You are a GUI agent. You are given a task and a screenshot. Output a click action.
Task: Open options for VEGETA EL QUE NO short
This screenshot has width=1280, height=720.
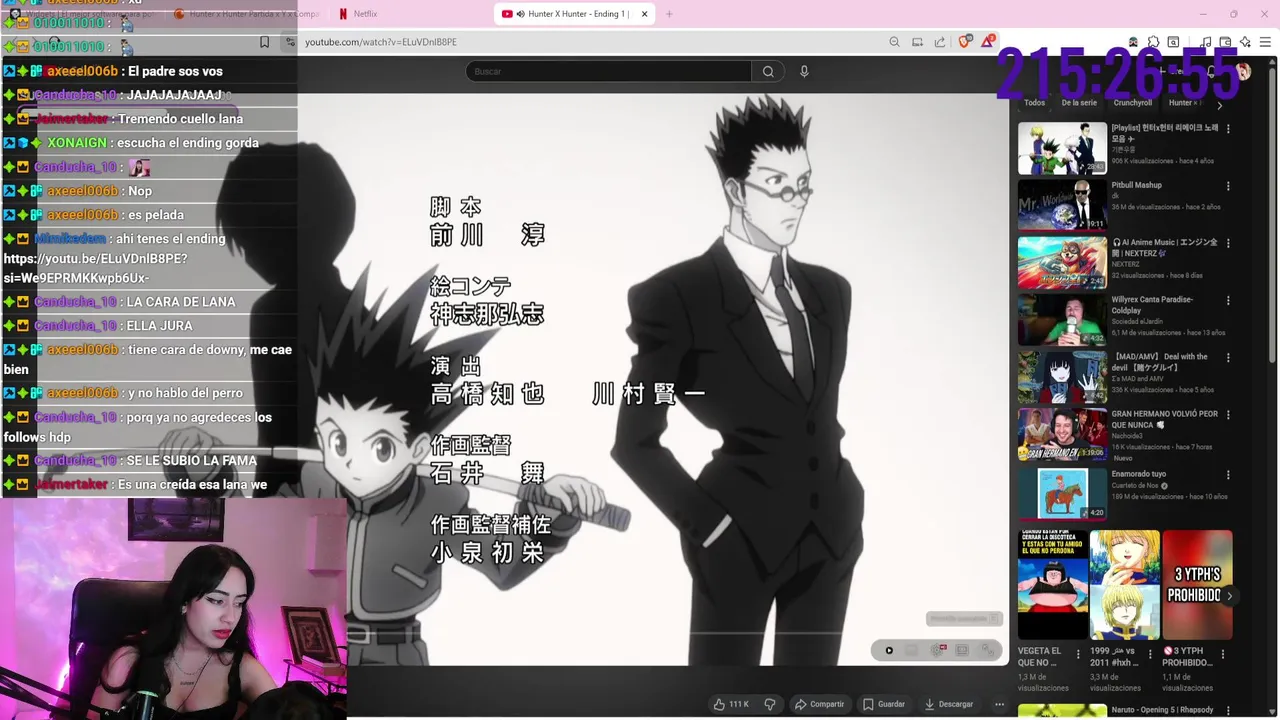click(x=1078, y=654)
